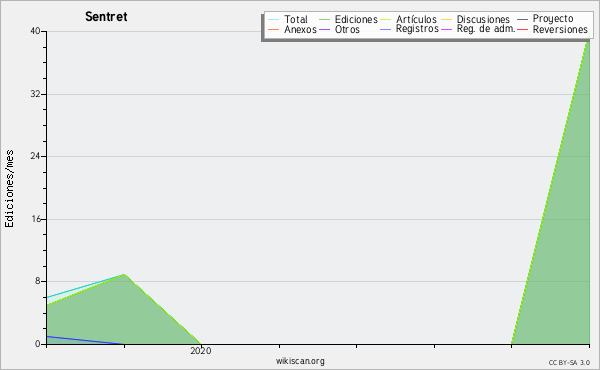600x370 pixels.
Task: Click the 'Discusiones' legend label
Action: pyautogui.click(x=483, y=19)
